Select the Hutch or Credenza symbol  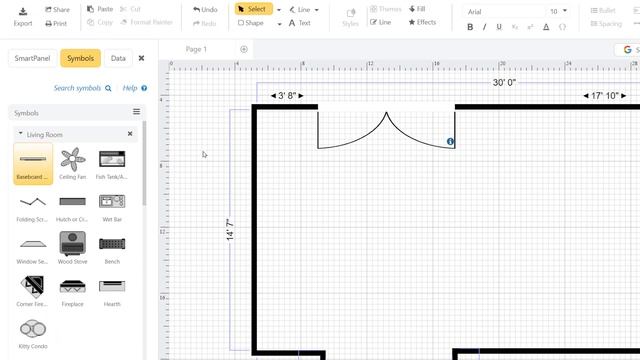click(x=72, y=208)
